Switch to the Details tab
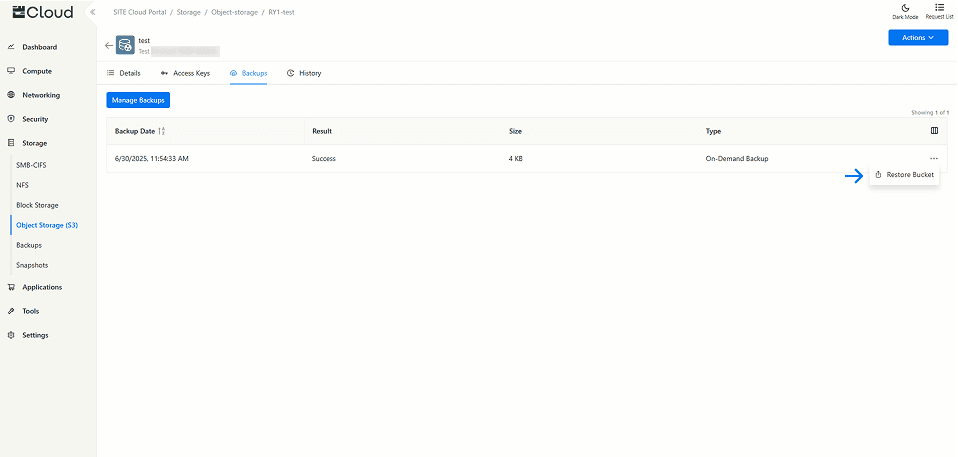This screenshot has height=457, width=958. pos(124,73)
